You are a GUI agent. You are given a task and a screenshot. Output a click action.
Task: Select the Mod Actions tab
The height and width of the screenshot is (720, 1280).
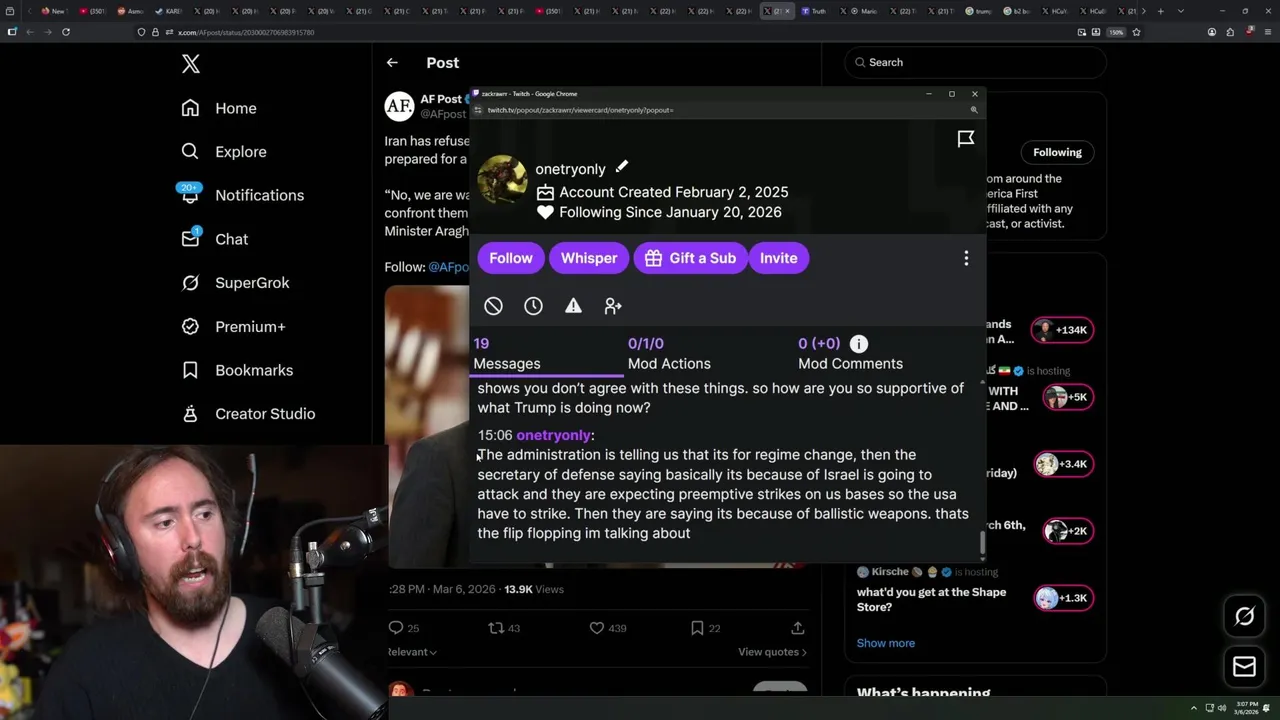tap(669, 354)
